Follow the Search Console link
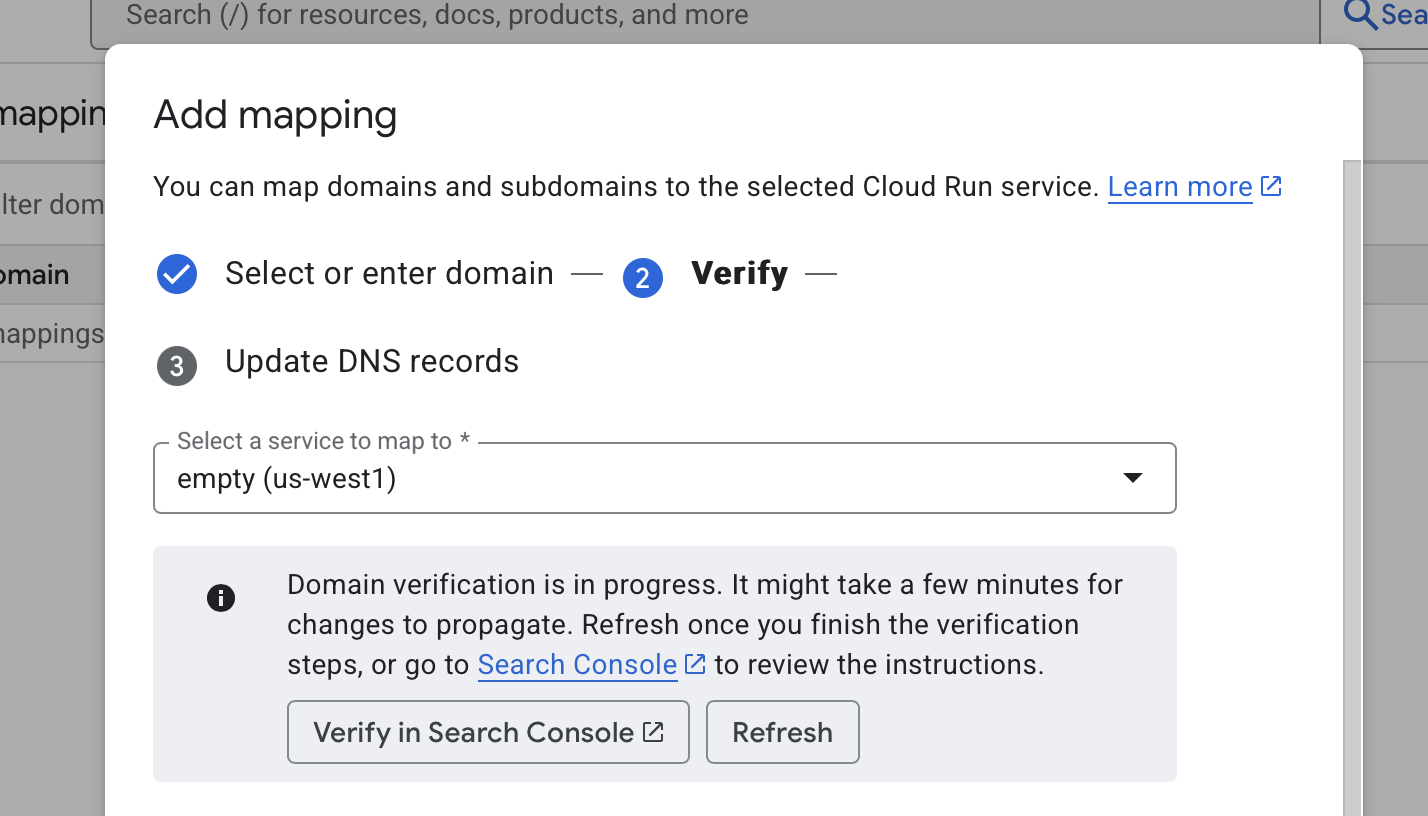The width and height of the screenshot is (1428, 816). 577,663
